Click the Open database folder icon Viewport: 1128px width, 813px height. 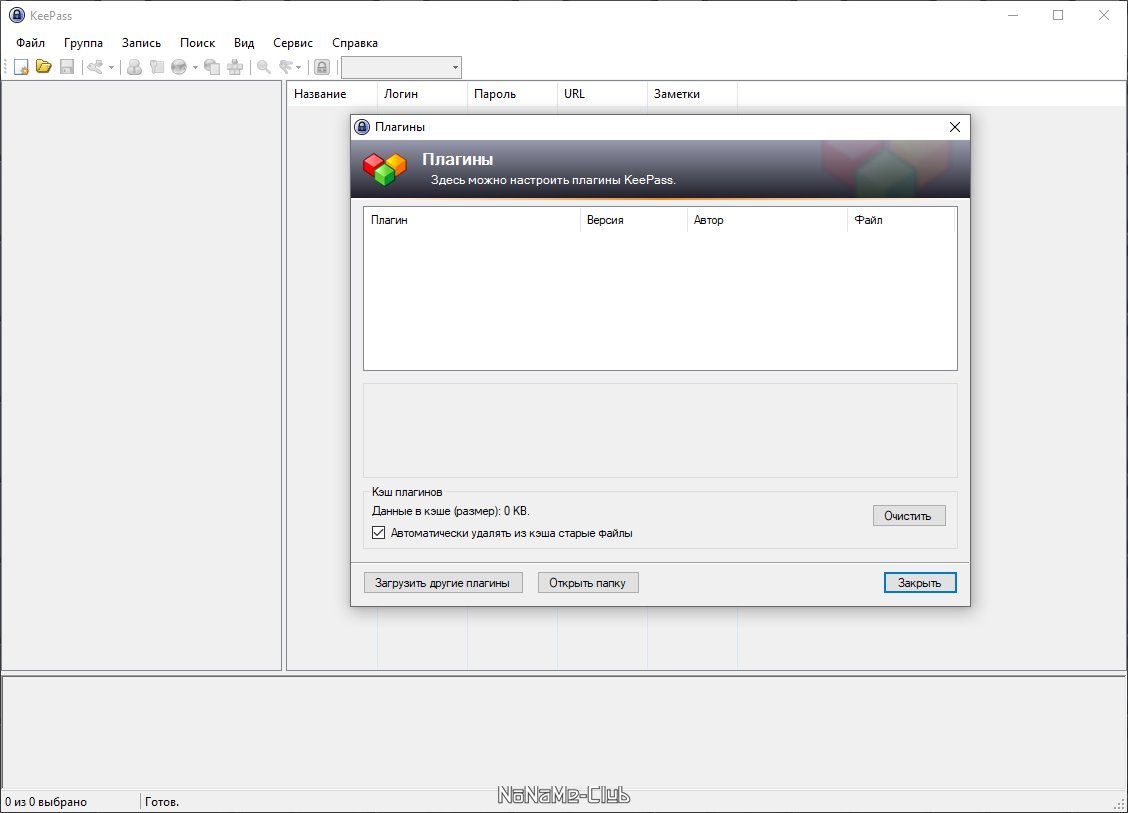[x=44, y=67]
